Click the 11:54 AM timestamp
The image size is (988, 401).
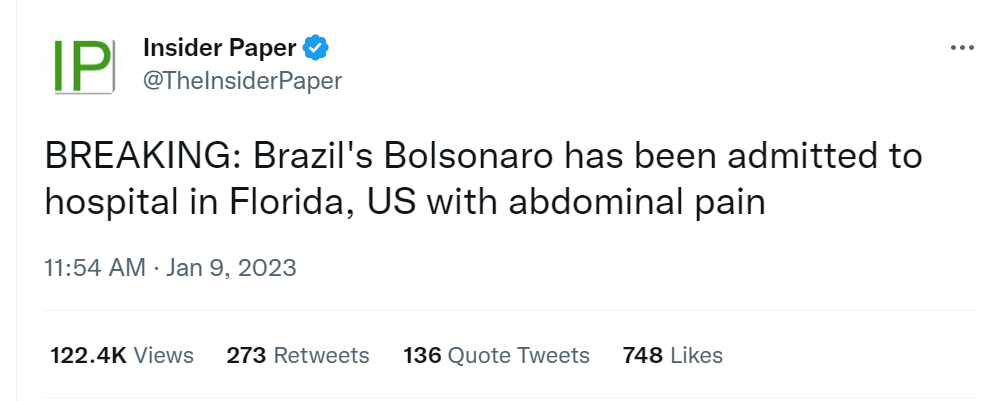pos(94,268)
